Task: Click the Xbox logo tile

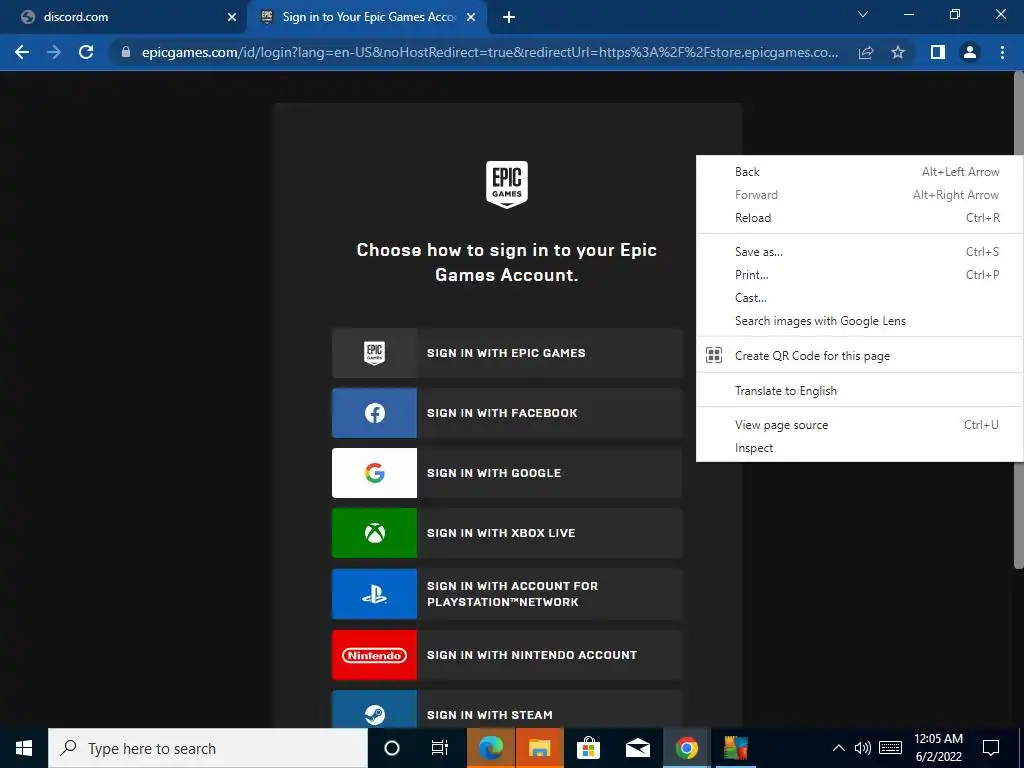Action: tap(374, 533)
